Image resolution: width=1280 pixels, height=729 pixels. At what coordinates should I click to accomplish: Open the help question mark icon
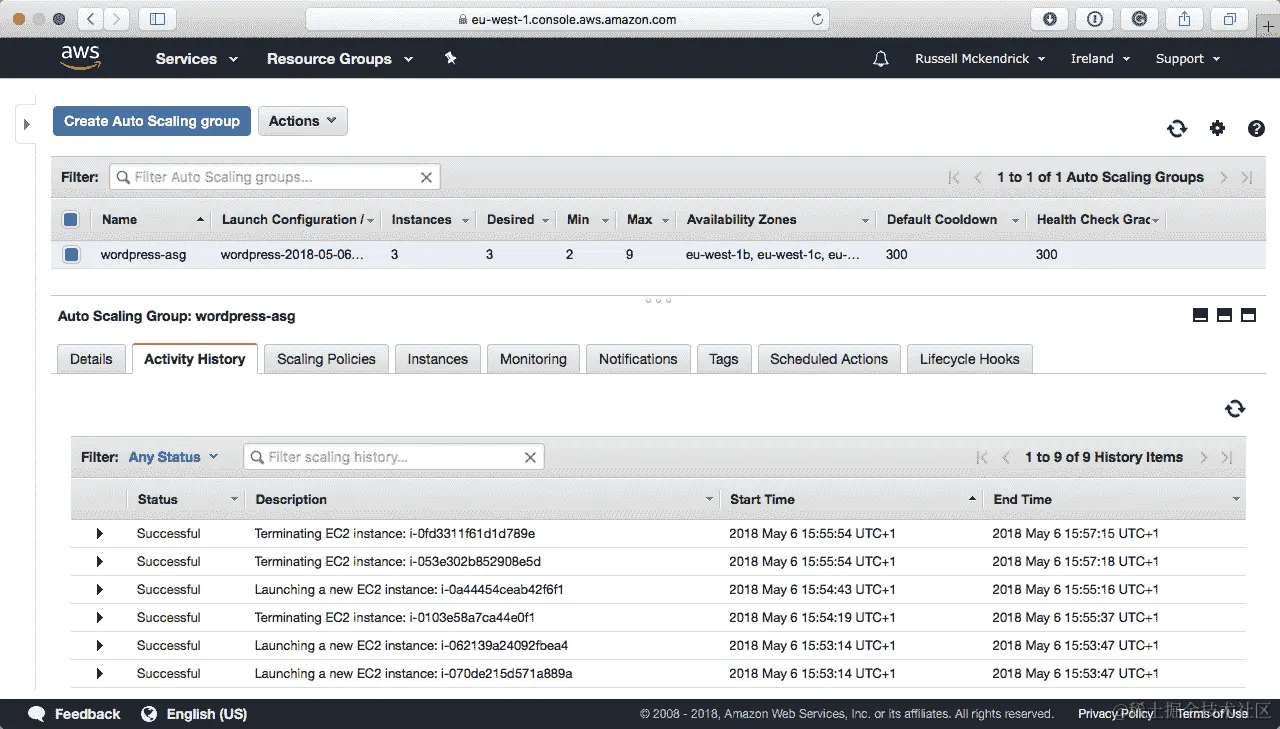(x=1257, y=128)
